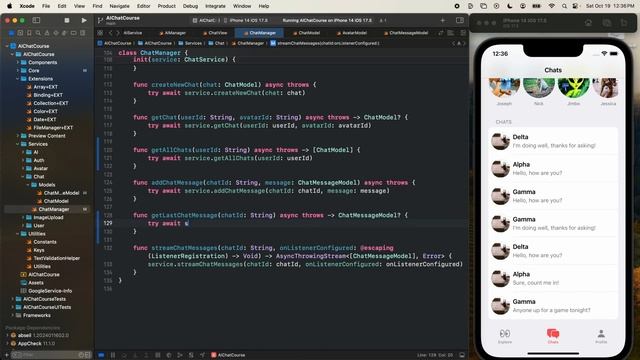This screenshot has width=640, height=360.
Task: Rotate the Simulator device
Action: click(x=624, y=23)
